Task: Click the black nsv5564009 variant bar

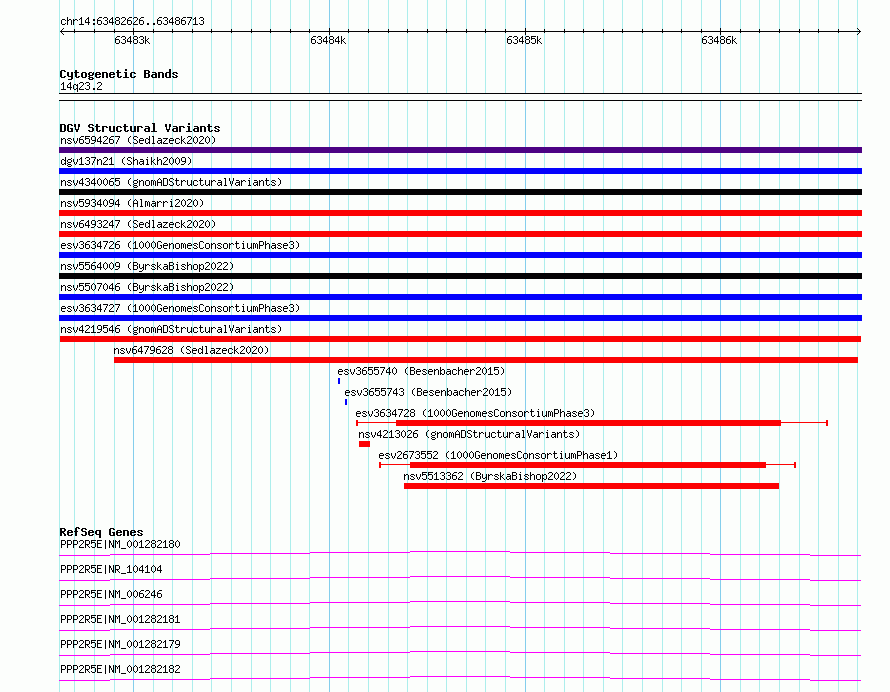Action: [460, 276]
